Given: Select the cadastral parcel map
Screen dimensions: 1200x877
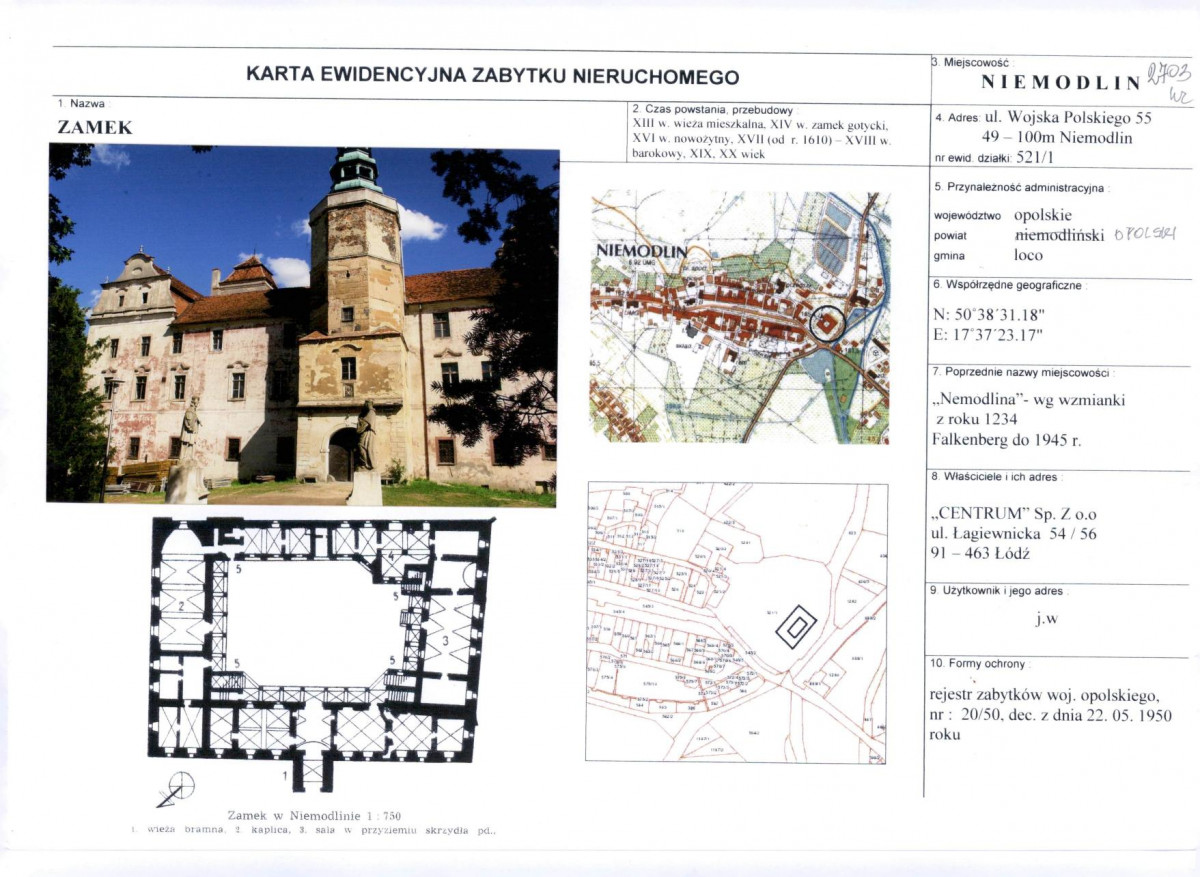Looking at the screenshot, I should pos(736,622).
